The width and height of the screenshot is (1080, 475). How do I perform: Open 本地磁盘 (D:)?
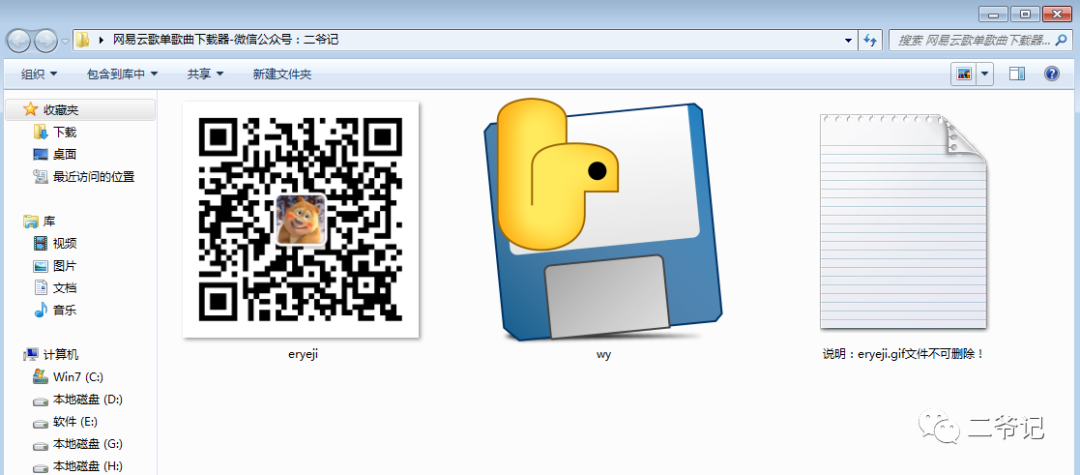[87, 399]
